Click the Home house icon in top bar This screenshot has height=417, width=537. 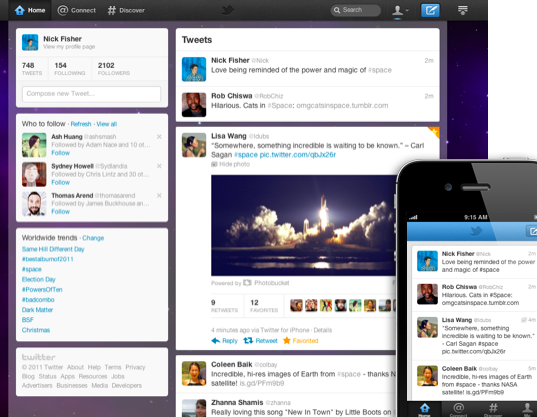point(20,10)
